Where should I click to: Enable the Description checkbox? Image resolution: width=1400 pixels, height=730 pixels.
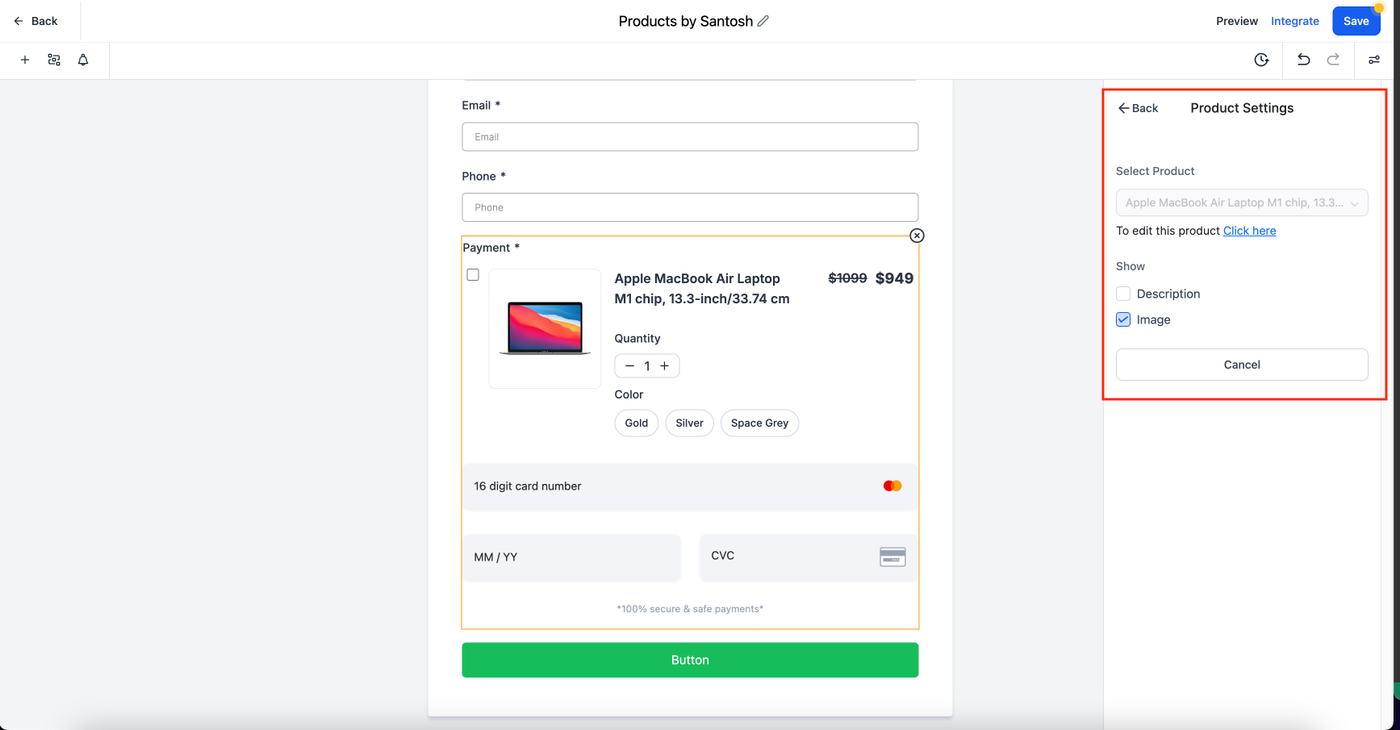tap(1123, 294)
